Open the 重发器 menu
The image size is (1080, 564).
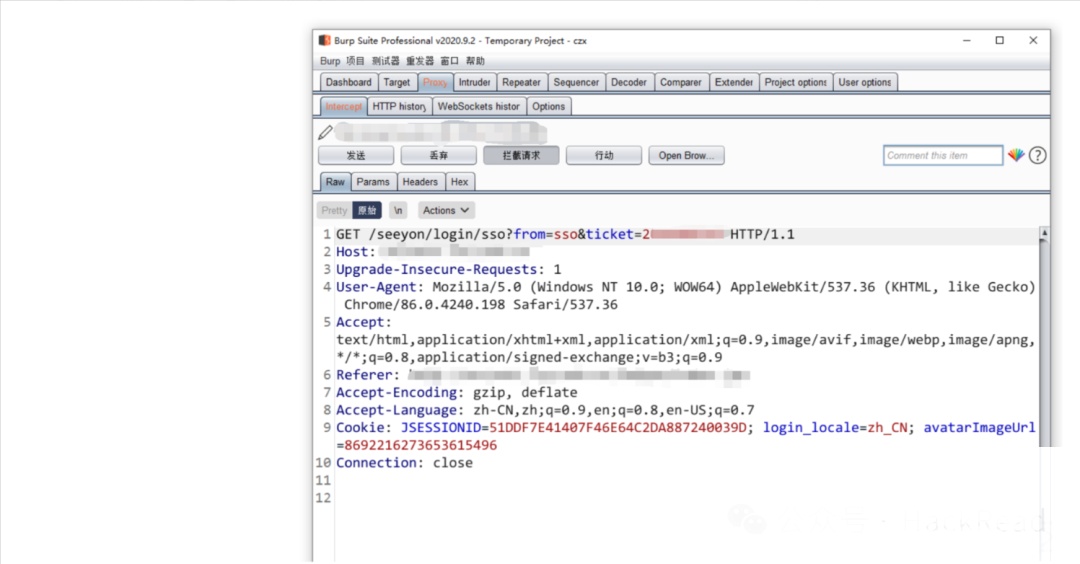(420, 61)
